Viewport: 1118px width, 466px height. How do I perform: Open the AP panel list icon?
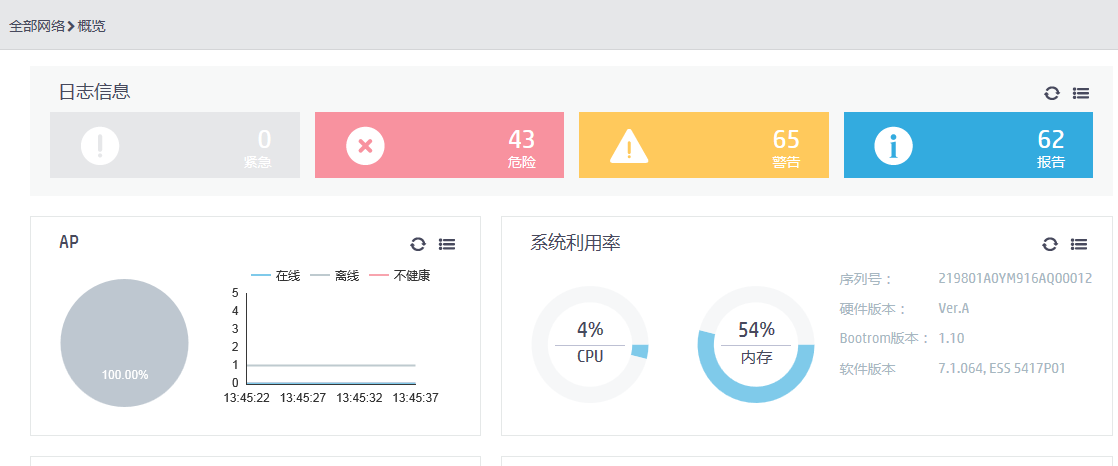447,244
